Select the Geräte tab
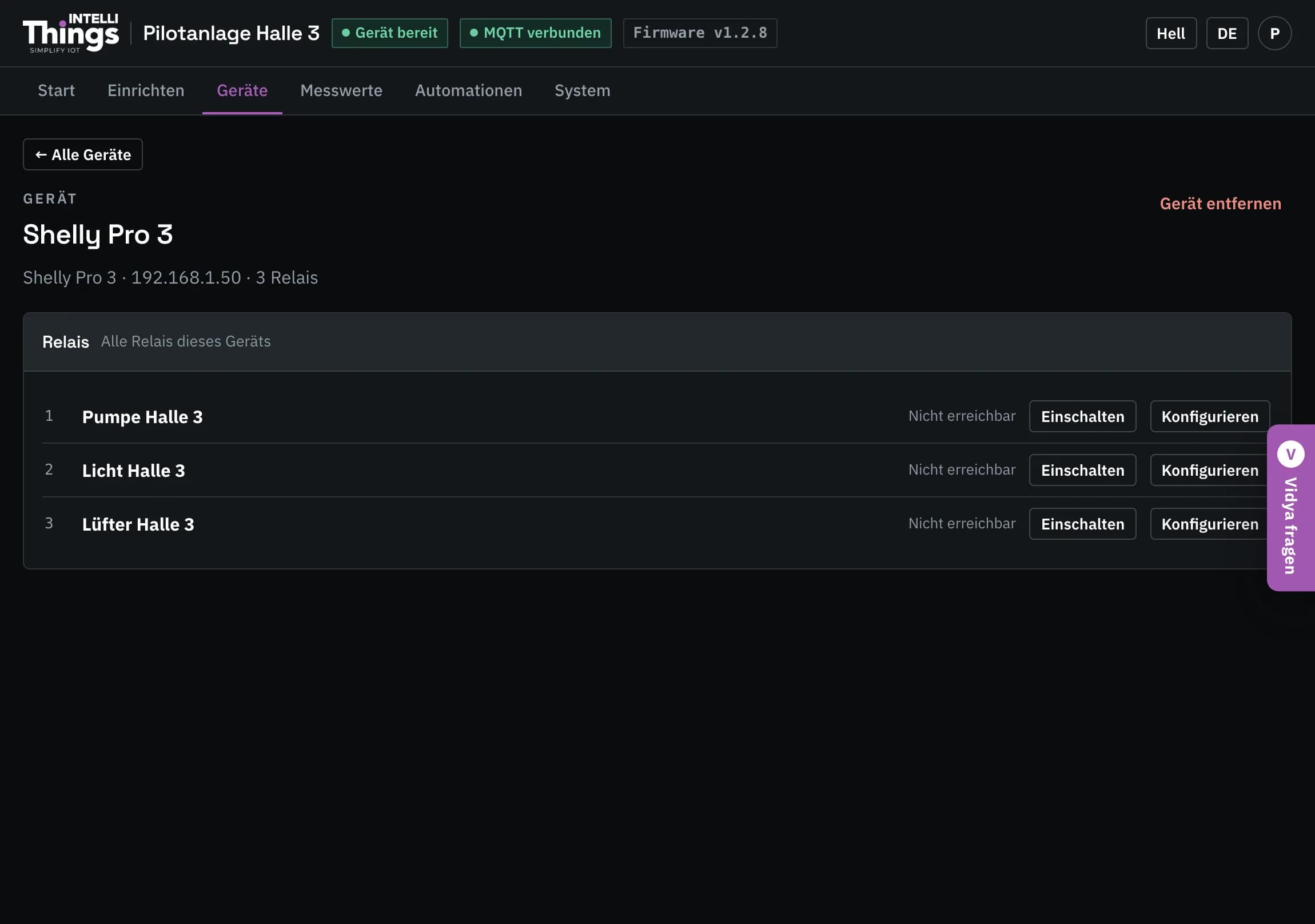This screenshot has height=924, width=1315. pos(242,90)
